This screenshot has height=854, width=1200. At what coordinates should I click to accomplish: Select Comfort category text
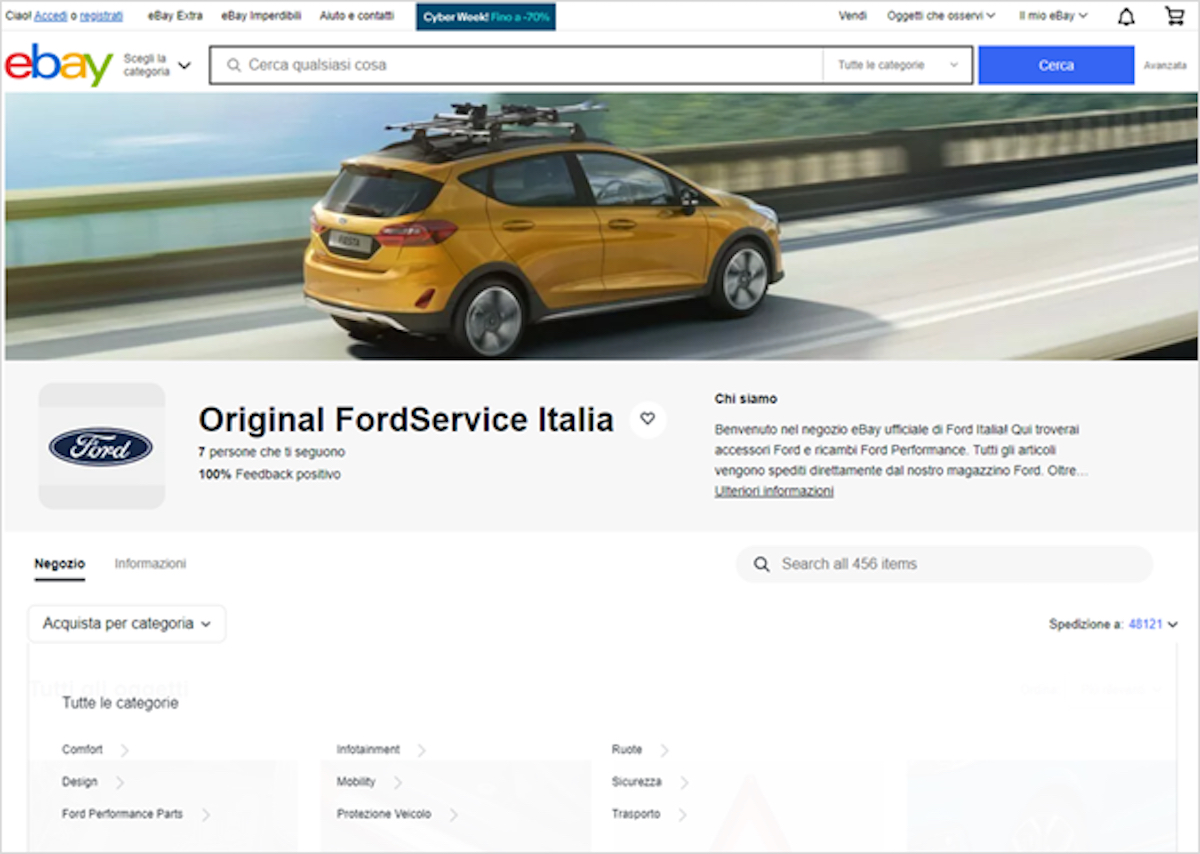point(82,750)
